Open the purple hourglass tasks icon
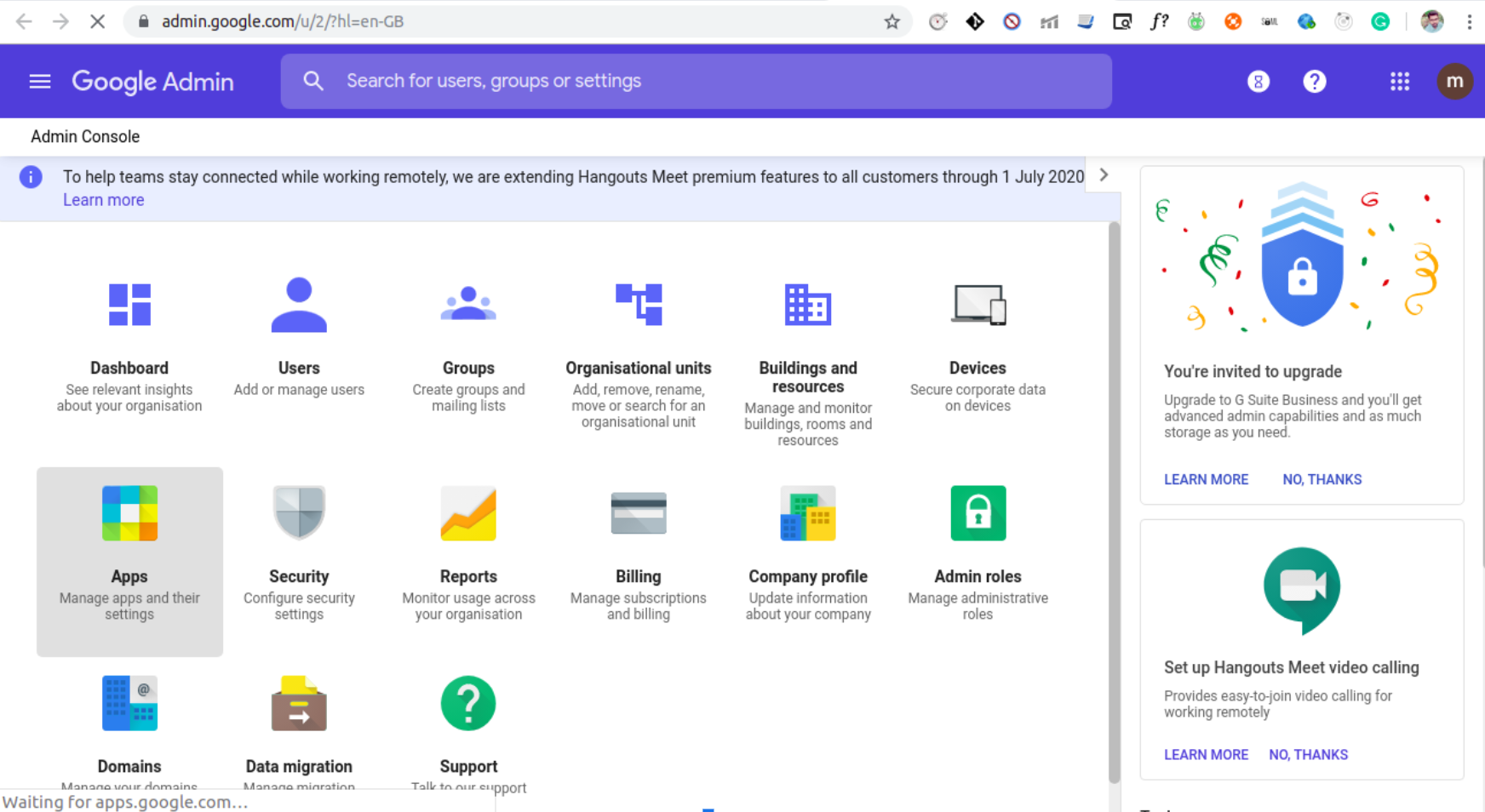The image size is (1485, 812). [x=1259, y=82]
